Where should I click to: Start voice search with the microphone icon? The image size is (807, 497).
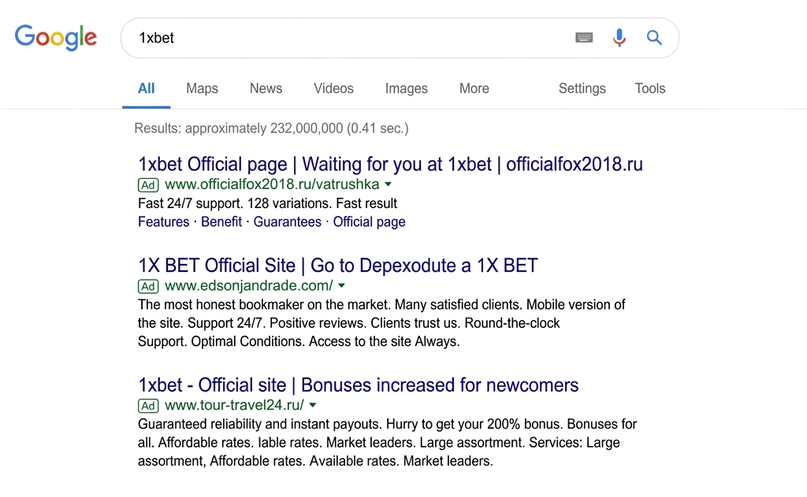tap(619, 38)
